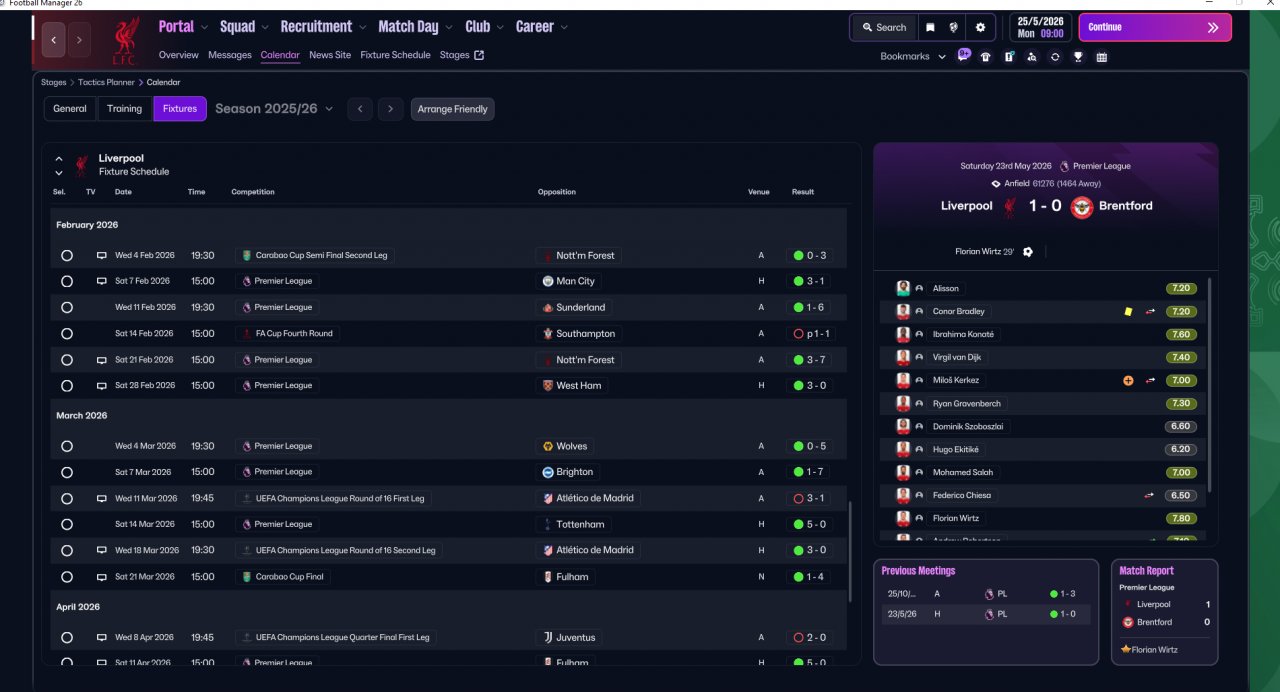
Task: Click the Arrange Friendly button
Action: pos(452,109)
